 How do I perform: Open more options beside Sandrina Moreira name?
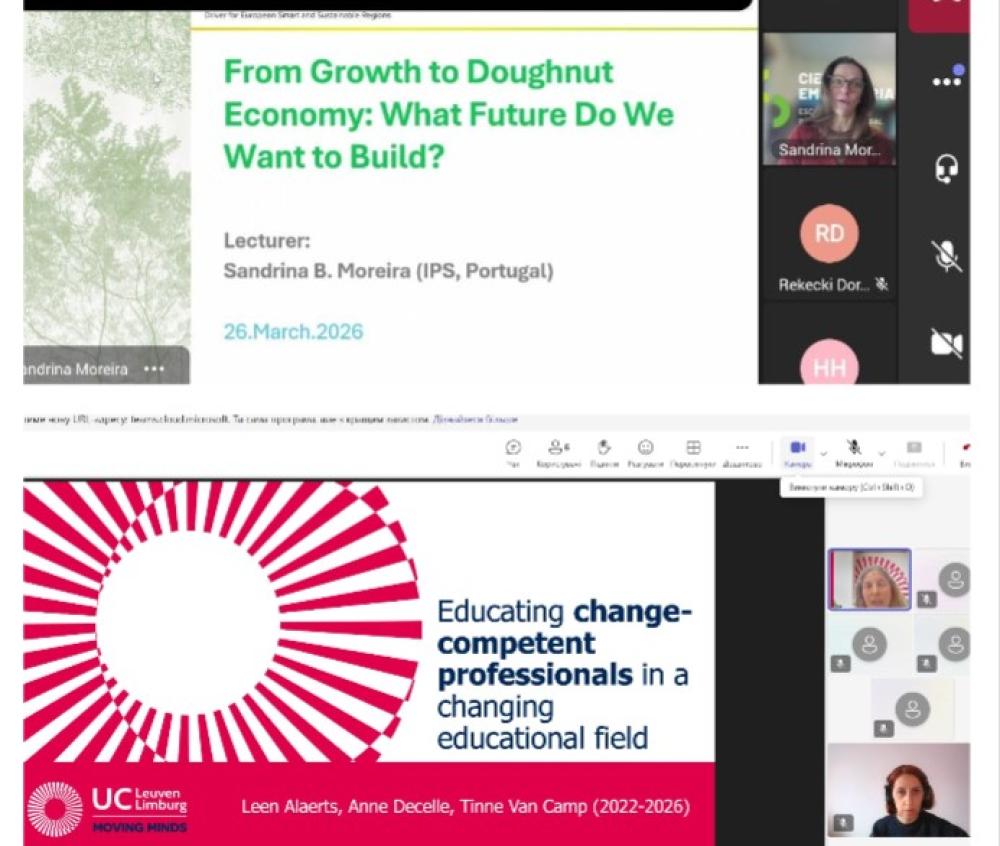click(x=154, y=369)
